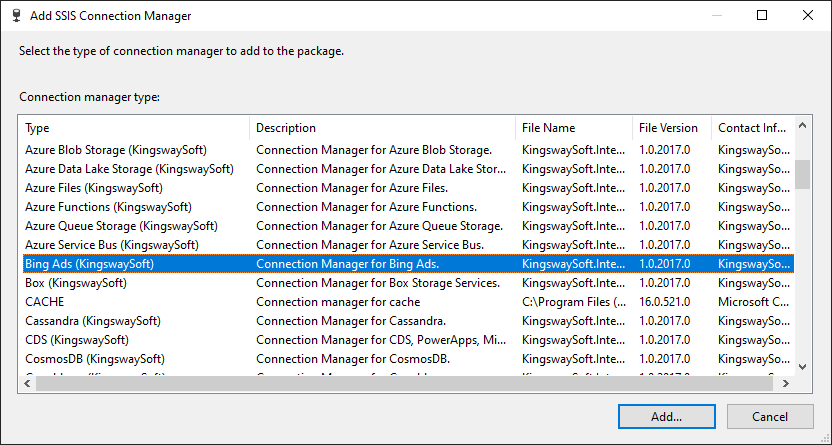Click description 'Connection Manager for CDS, PowerApps...'
The height and width of the screenshot is (445, 832).
coord(381,340)
